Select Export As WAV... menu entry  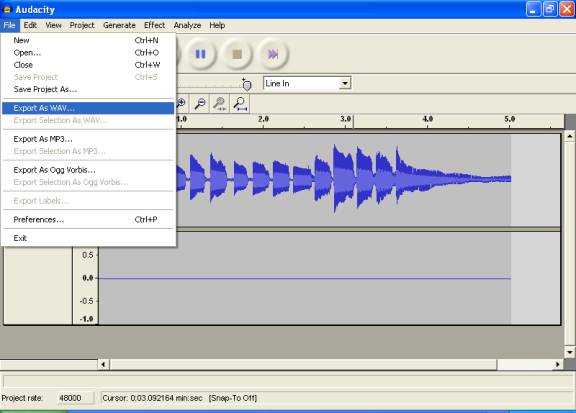(88, 108)
